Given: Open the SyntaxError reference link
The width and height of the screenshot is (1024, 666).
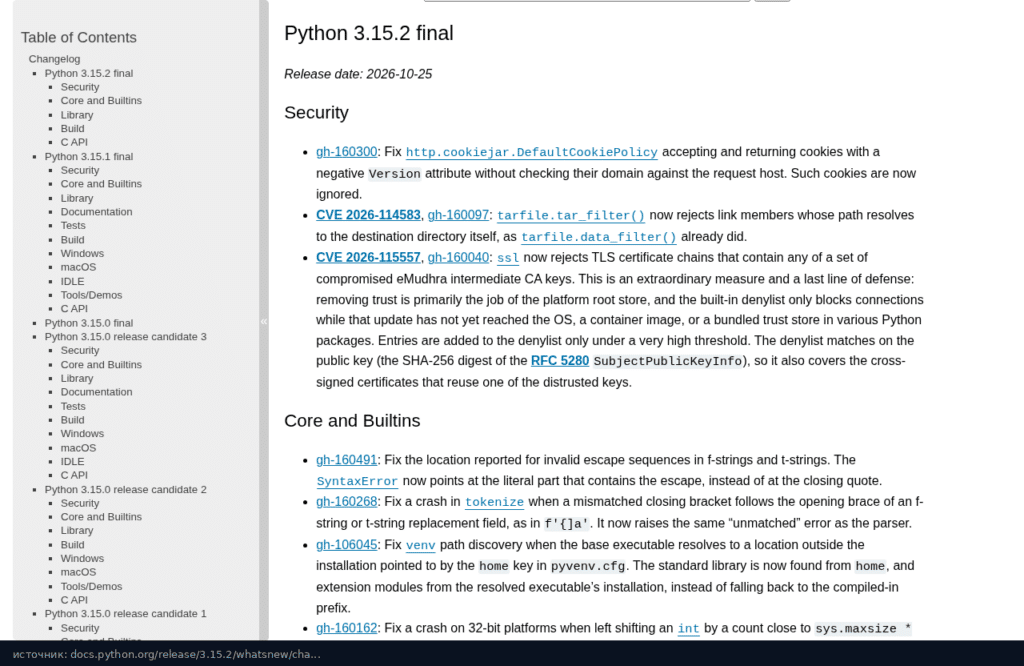Looking at the screenshot, I should coord(357,481).
